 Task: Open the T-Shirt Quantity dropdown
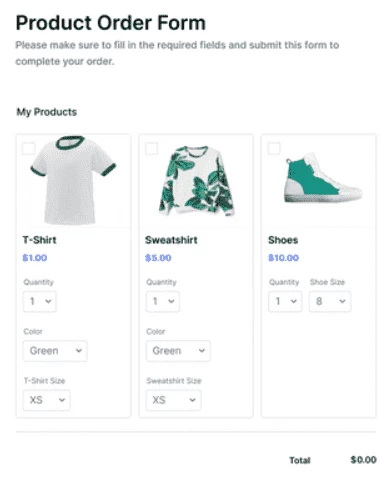[x=40, y=301]
